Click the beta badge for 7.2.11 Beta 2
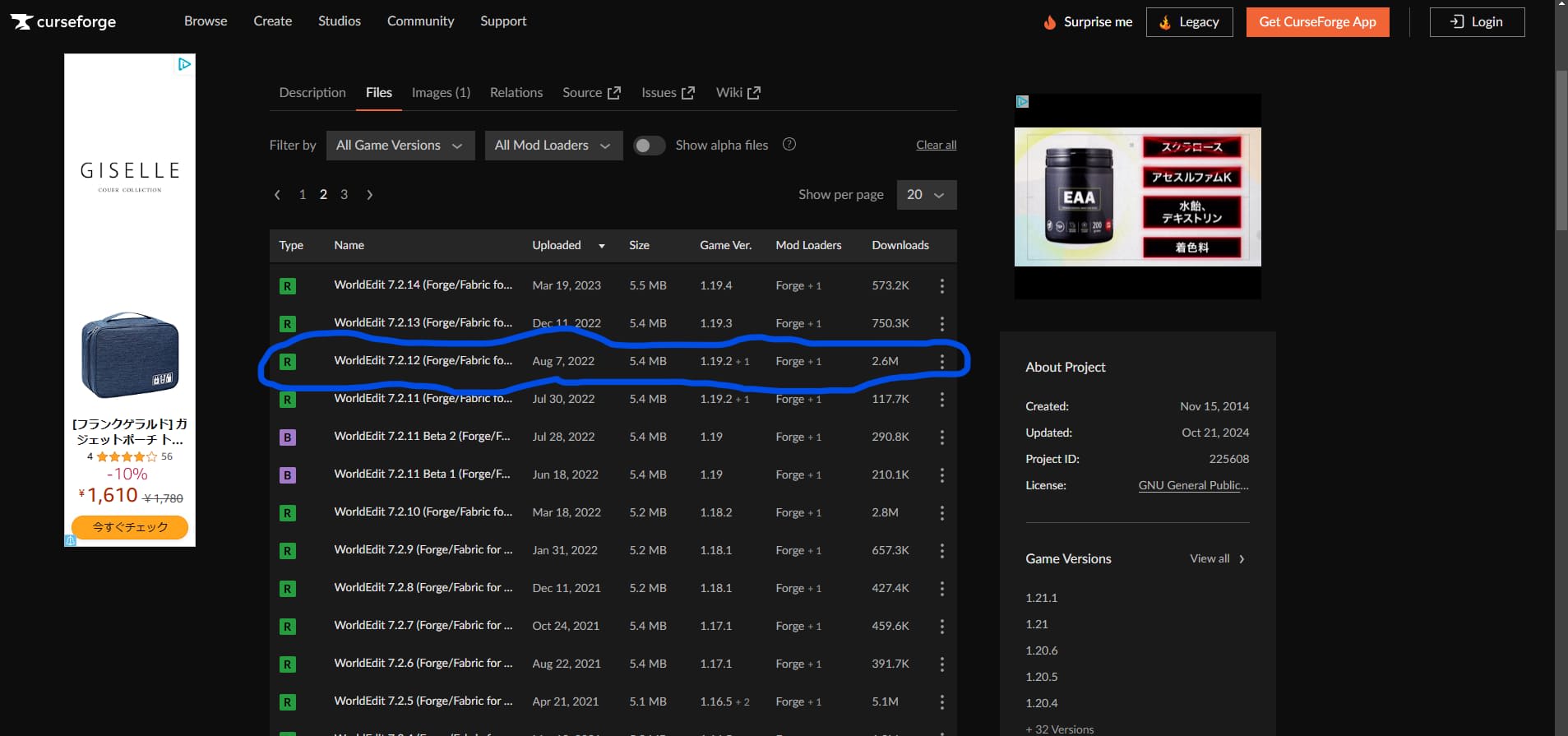1568x736 pixels. [x=288, y=437]
